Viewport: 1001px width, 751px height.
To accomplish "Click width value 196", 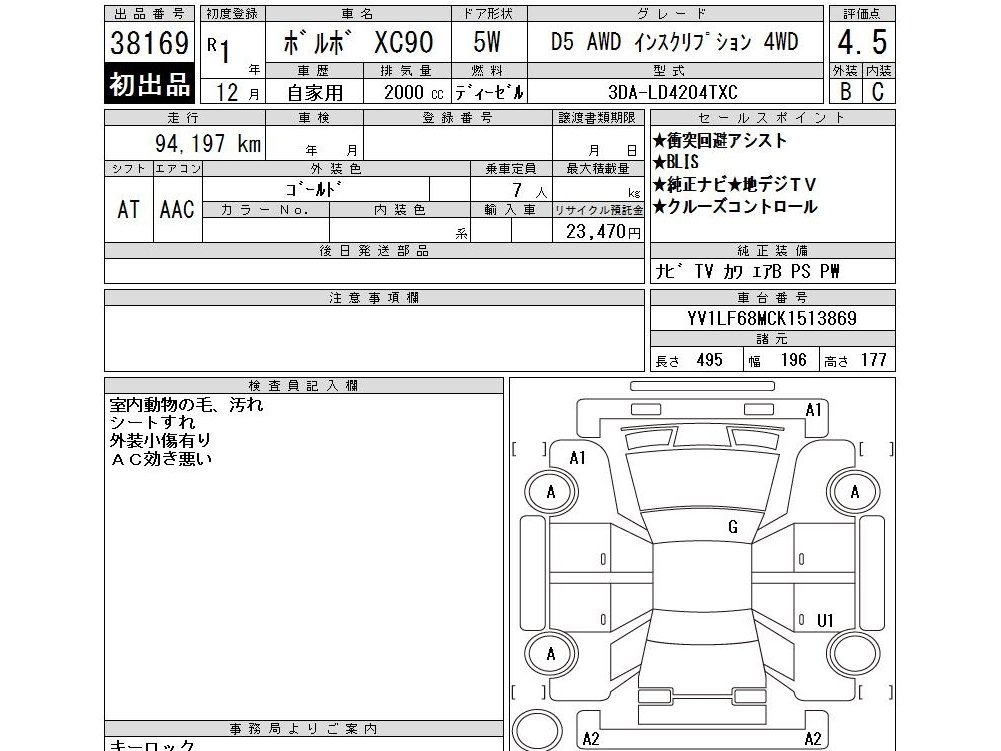I will coord(794,360).
